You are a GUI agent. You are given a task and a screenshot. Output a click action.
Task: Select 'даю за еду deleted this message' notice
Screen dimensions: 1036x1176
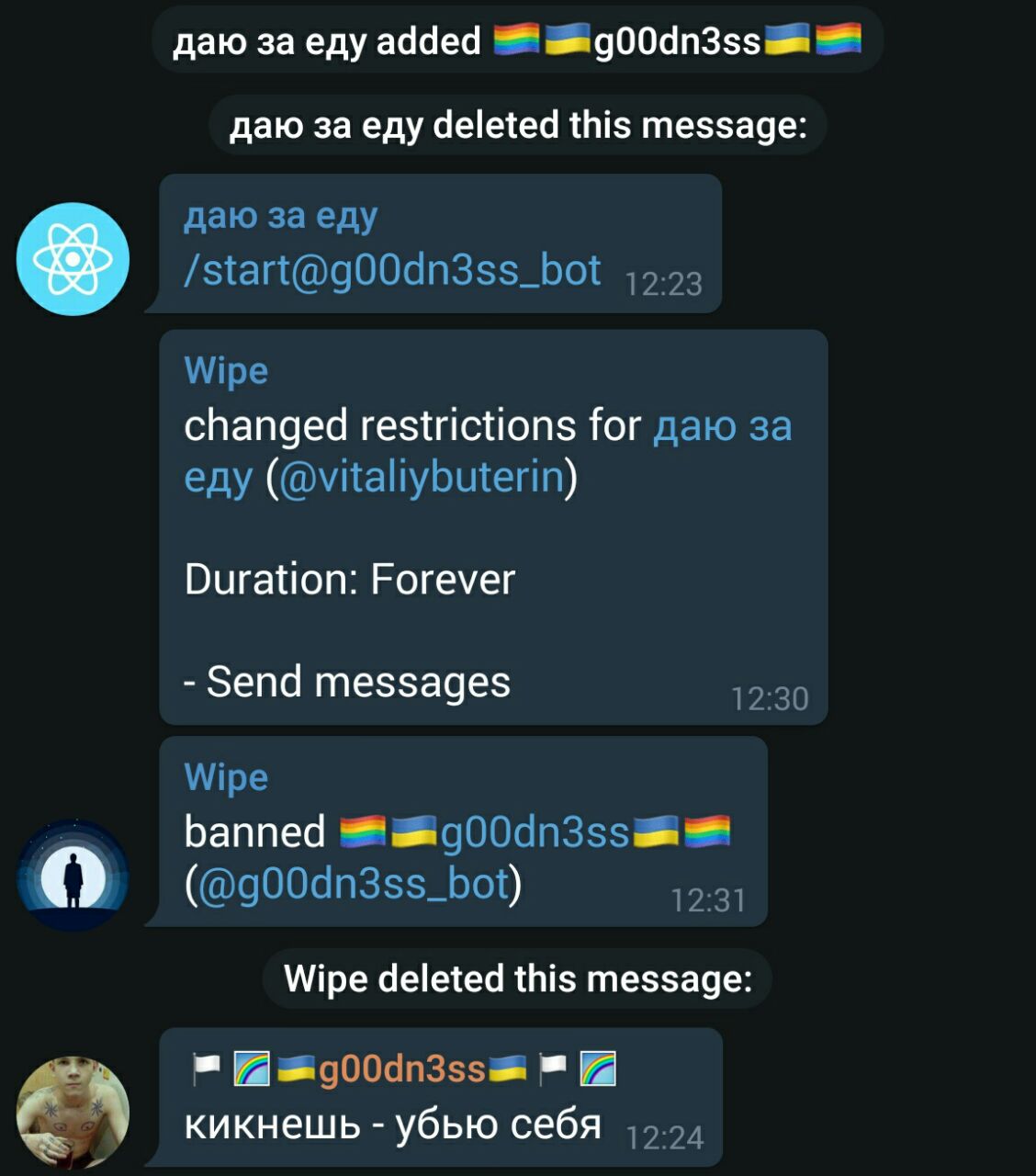click(x=517, y=125)
